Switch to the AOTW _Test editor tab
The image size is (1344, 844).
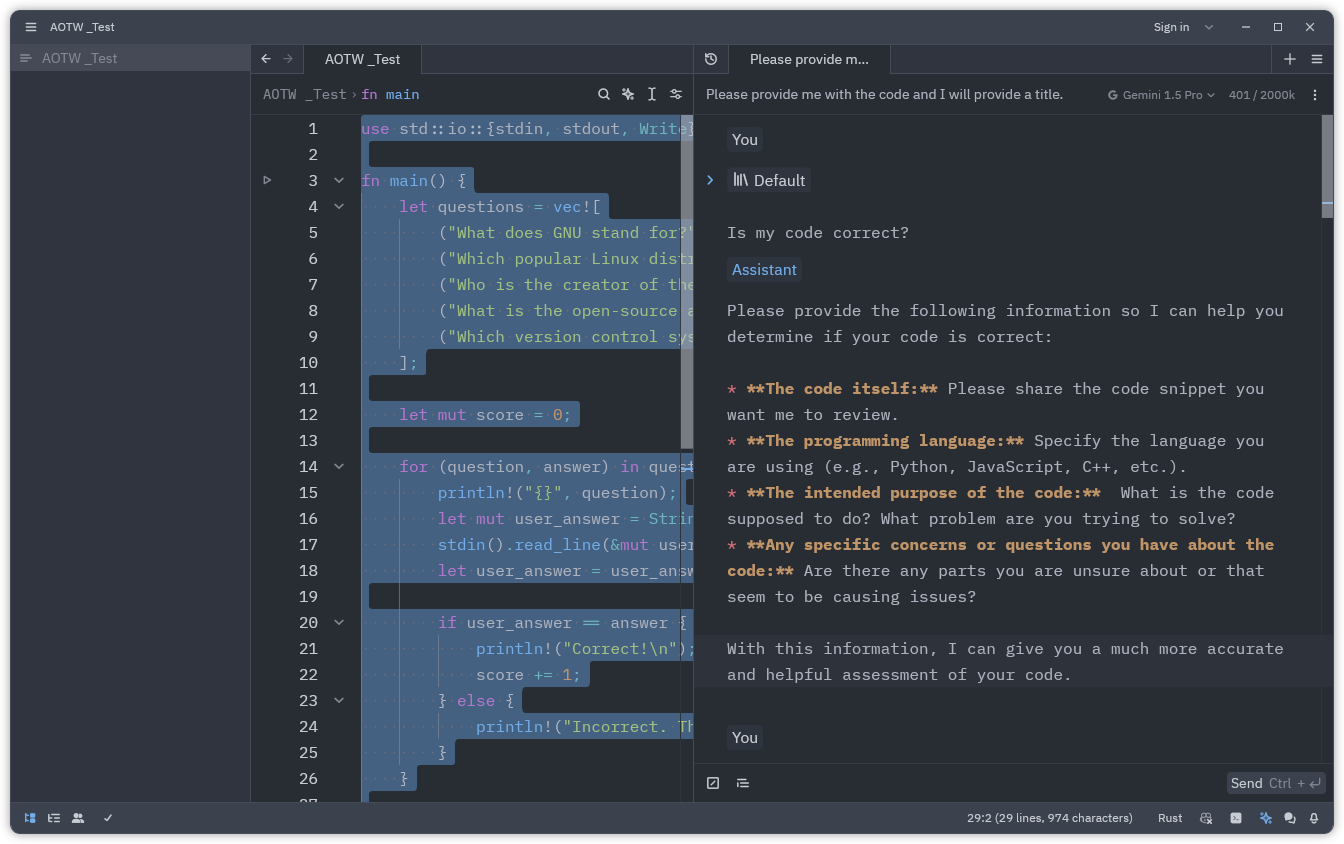(362, 59)
